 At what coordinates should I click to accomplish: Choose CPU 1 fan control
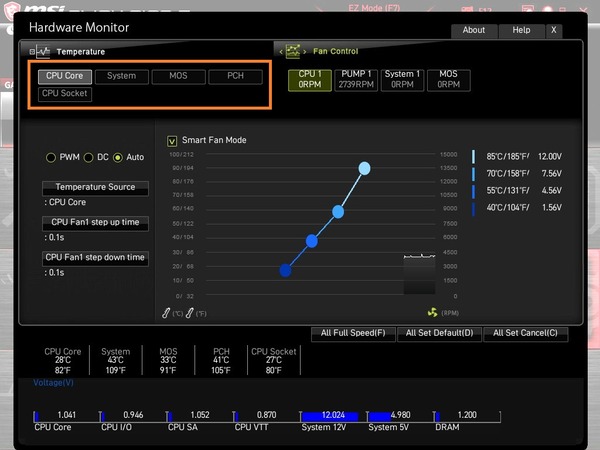tap(310, 80)
